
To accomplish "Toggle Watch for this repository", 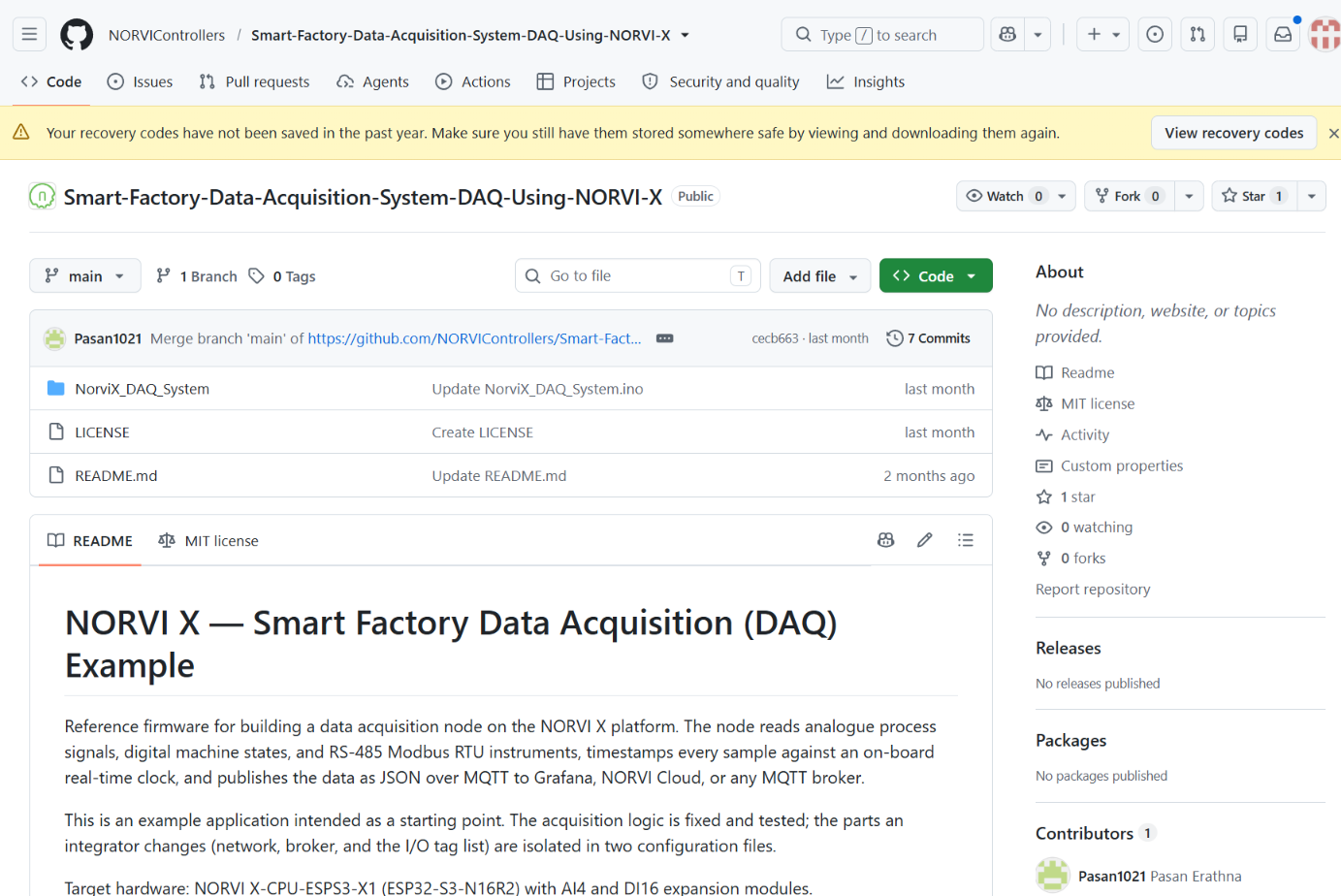I will pos(1006,196).
